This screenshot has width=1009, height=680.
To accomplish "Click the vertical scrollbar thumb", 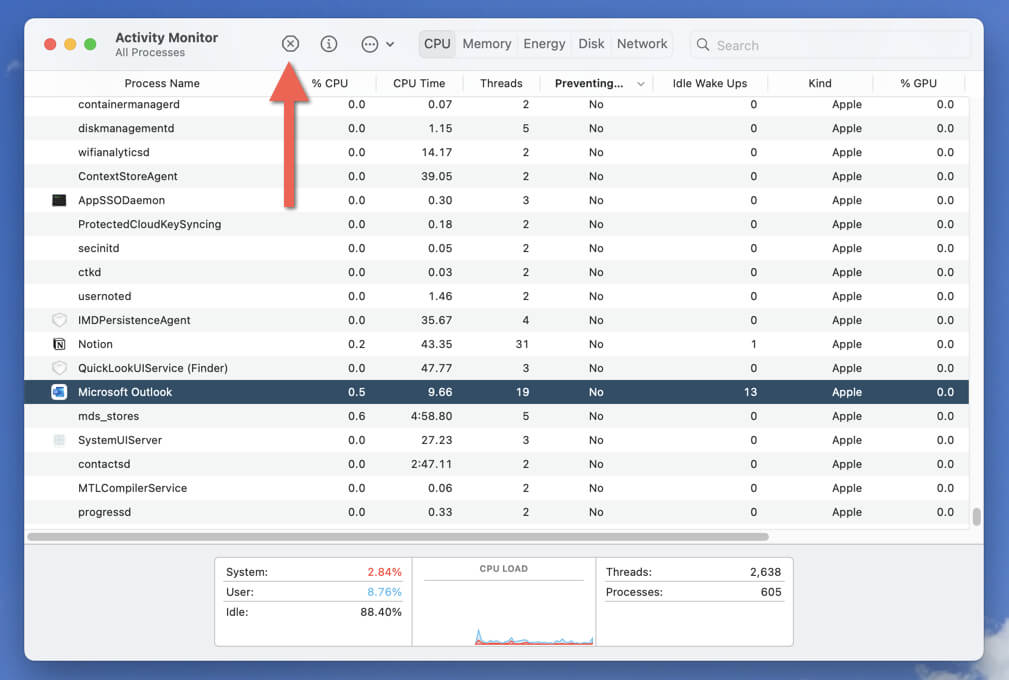I will point(976,517).
